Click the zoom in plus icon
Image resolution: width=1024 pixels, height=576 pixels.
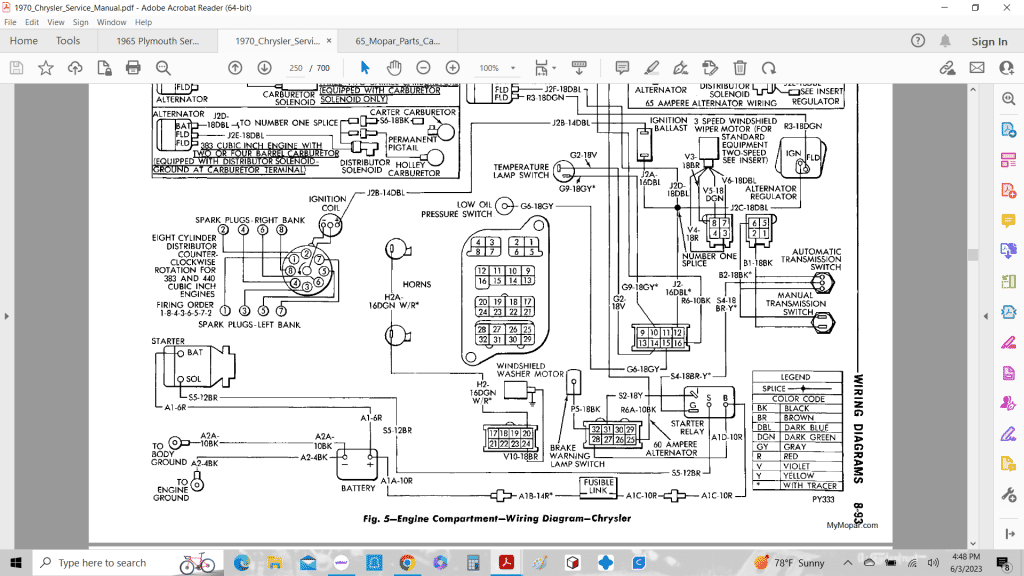(x=452, y=68)
